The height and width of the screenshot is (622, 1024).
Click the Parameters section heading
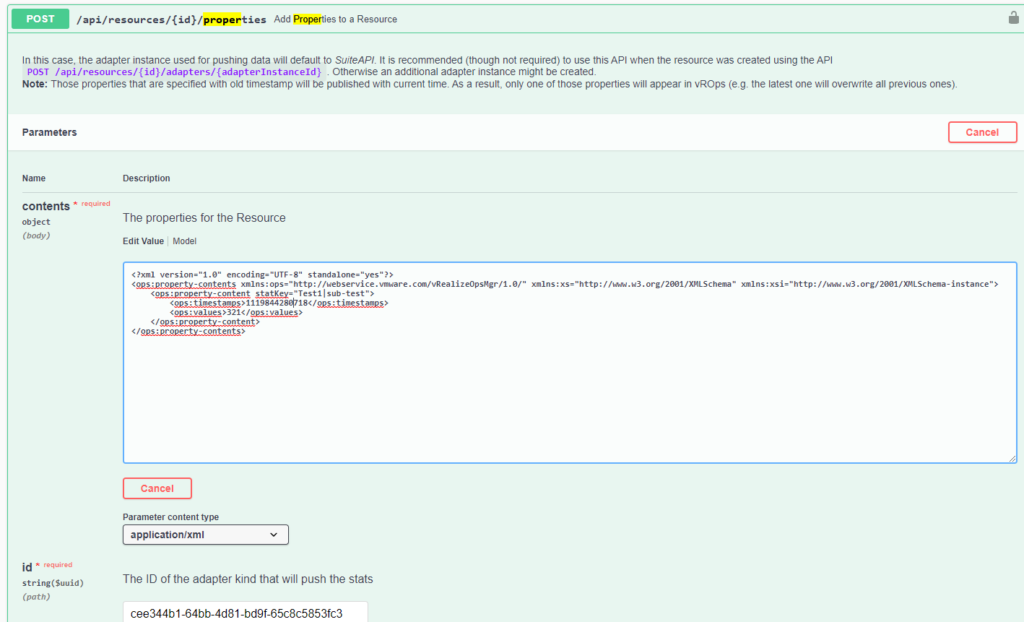49,132
